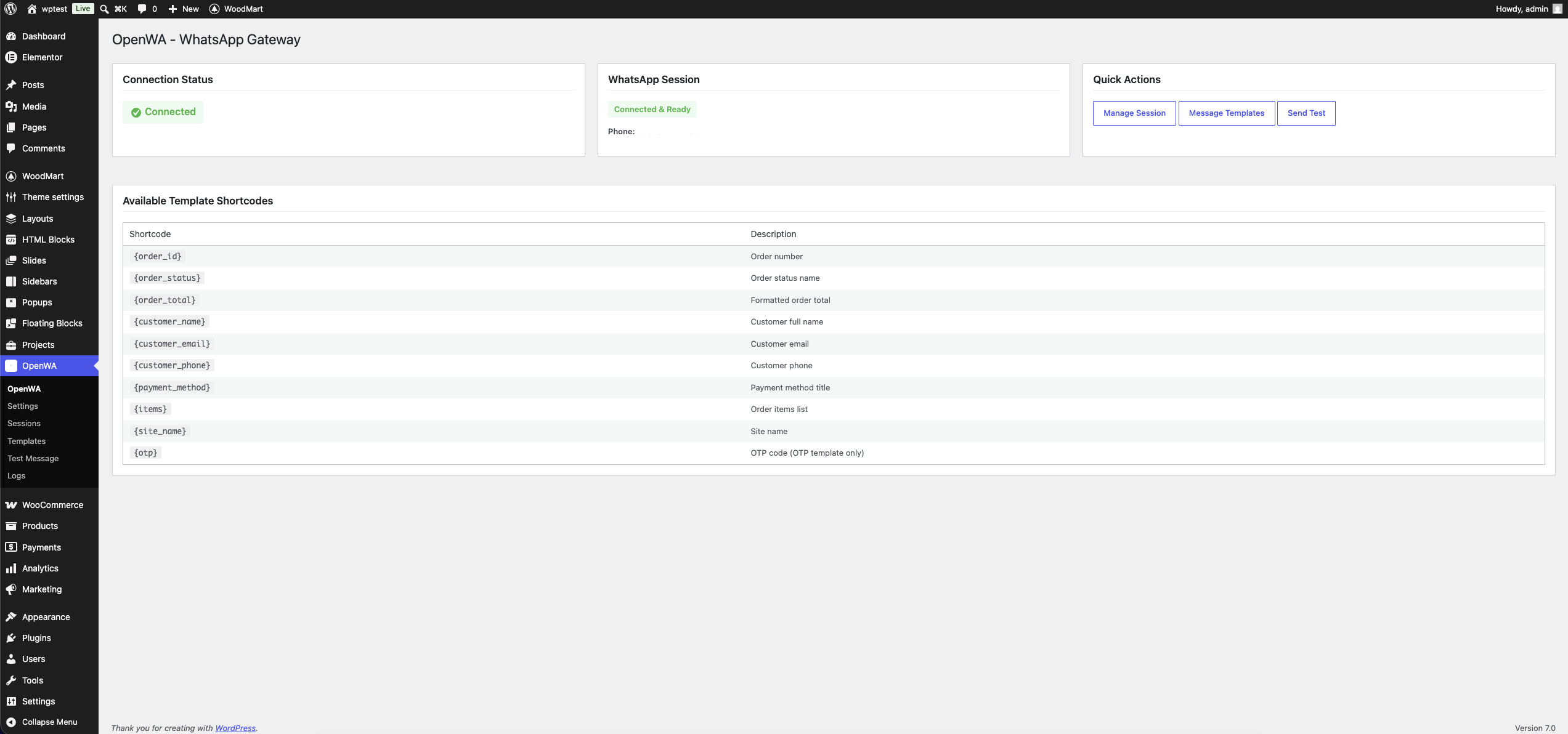Click the Plugins plug icon
Image resolution: width=1568 pixels, height=734 pixels.
[11, 638]
